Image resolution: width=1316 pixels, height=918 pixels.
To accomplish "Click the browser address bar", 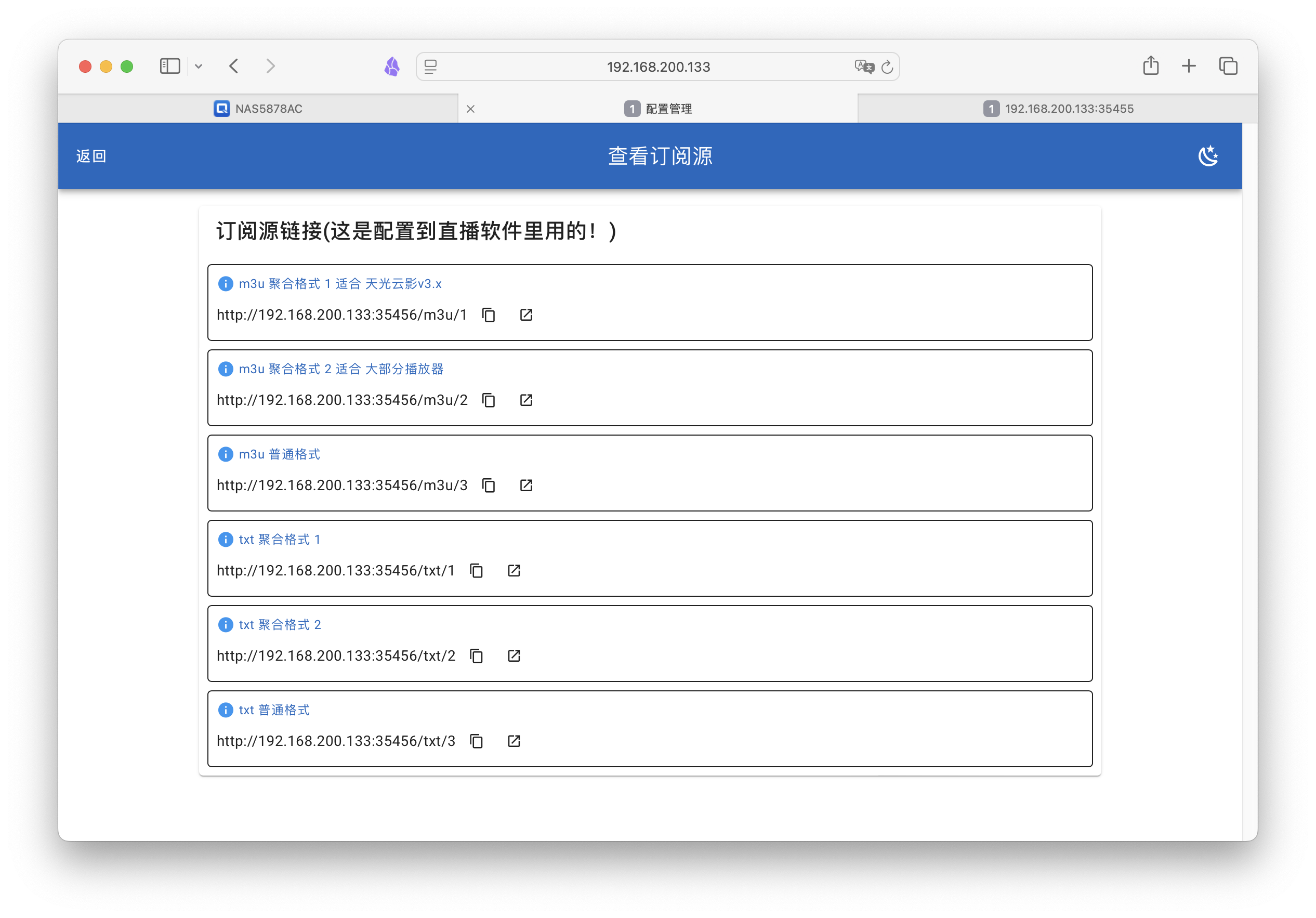I will 658,67.
